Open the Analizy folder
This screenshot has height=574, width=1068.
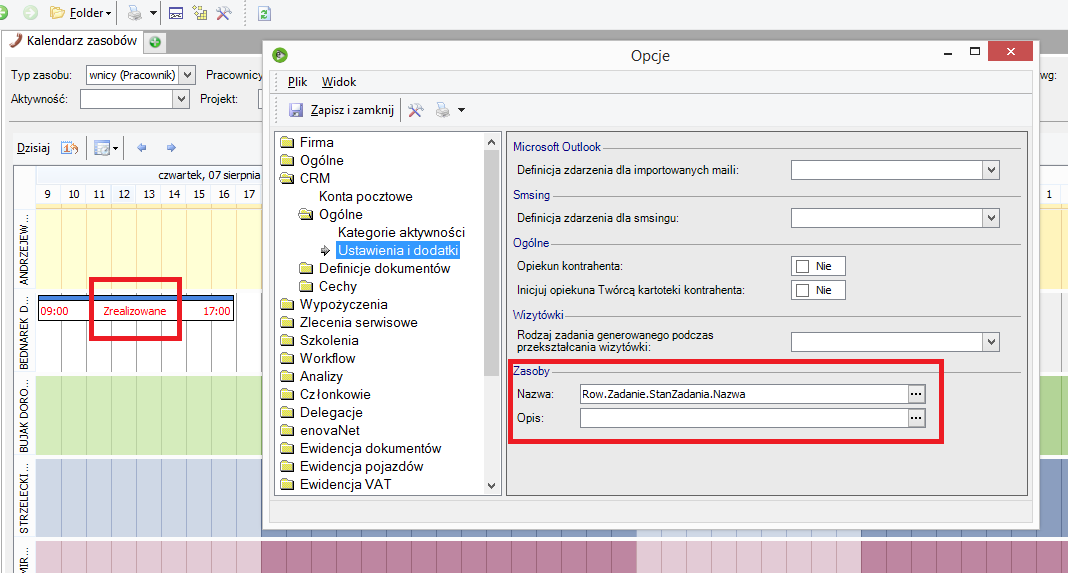pyautogui.click(x=321, y=377)
